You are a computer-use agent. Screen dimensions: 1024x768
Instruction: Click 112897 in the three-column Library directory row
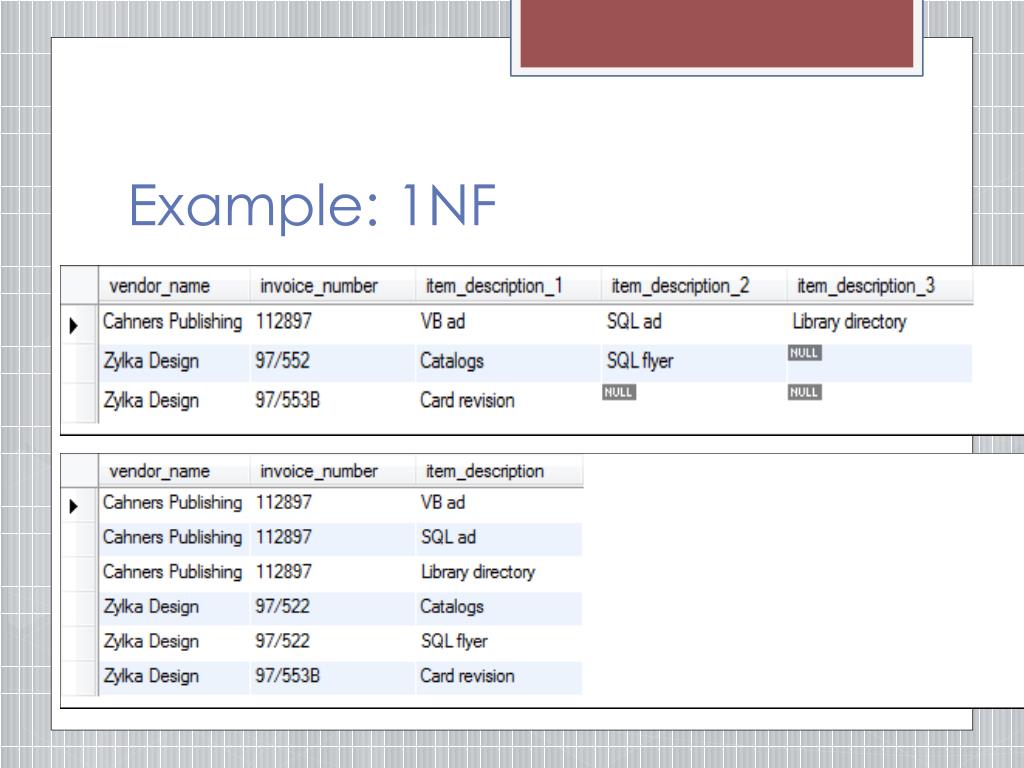tap(283, 571)
